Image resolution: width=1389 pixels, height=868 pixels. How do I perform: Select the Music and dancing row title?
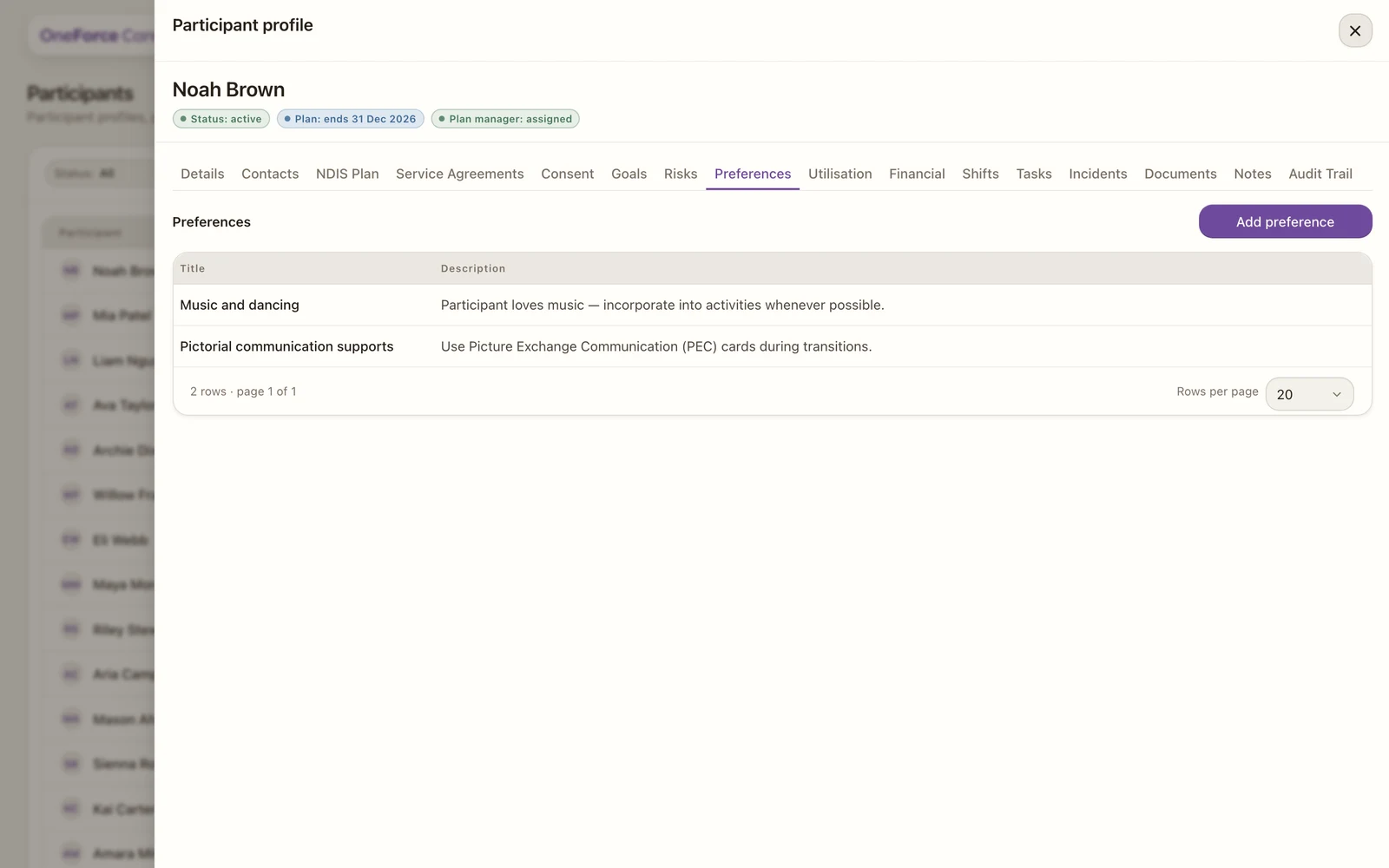coord(240,305)
